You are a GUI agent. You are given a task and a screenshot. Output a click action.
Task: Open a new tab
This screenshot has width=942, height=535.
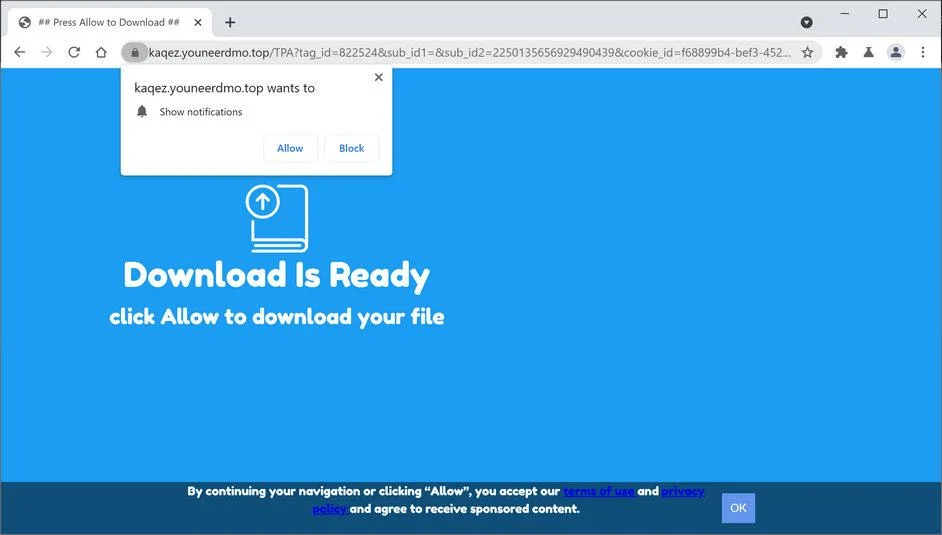pyautogui.click(x=230, y=22)
